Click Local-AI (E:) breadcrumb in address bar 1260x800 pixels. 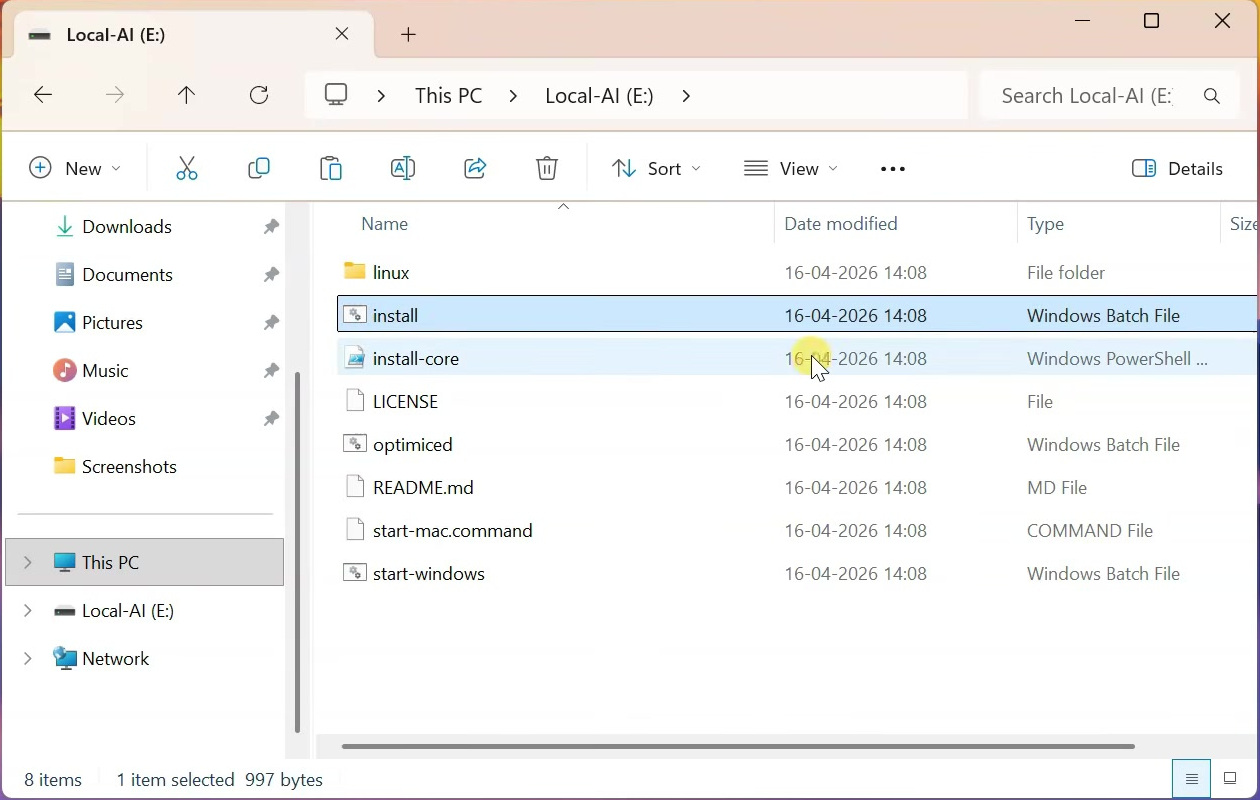(599, 96)
